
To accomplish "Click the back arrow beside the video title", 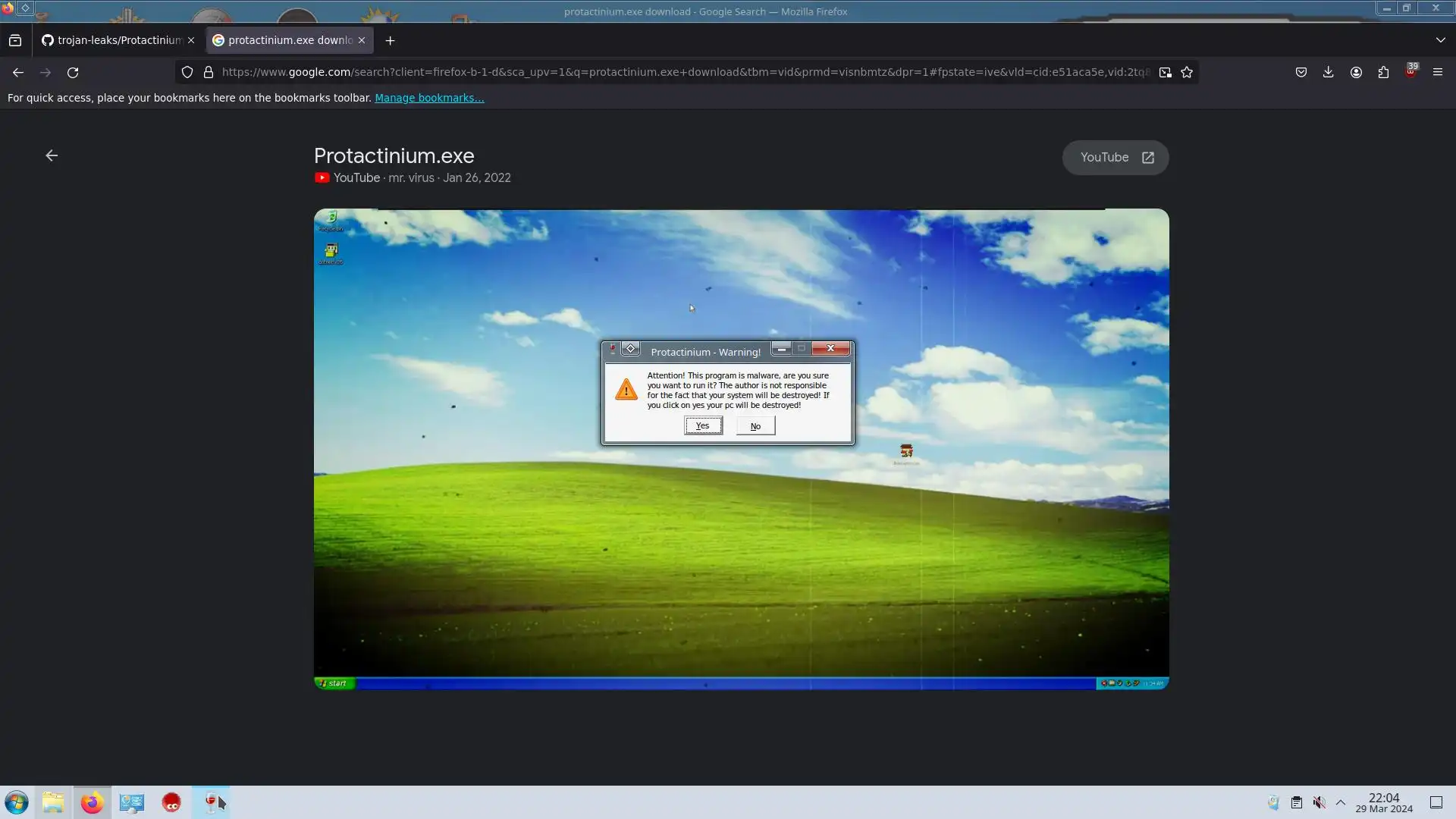I will pyautogui.click(x=52, y=155).
